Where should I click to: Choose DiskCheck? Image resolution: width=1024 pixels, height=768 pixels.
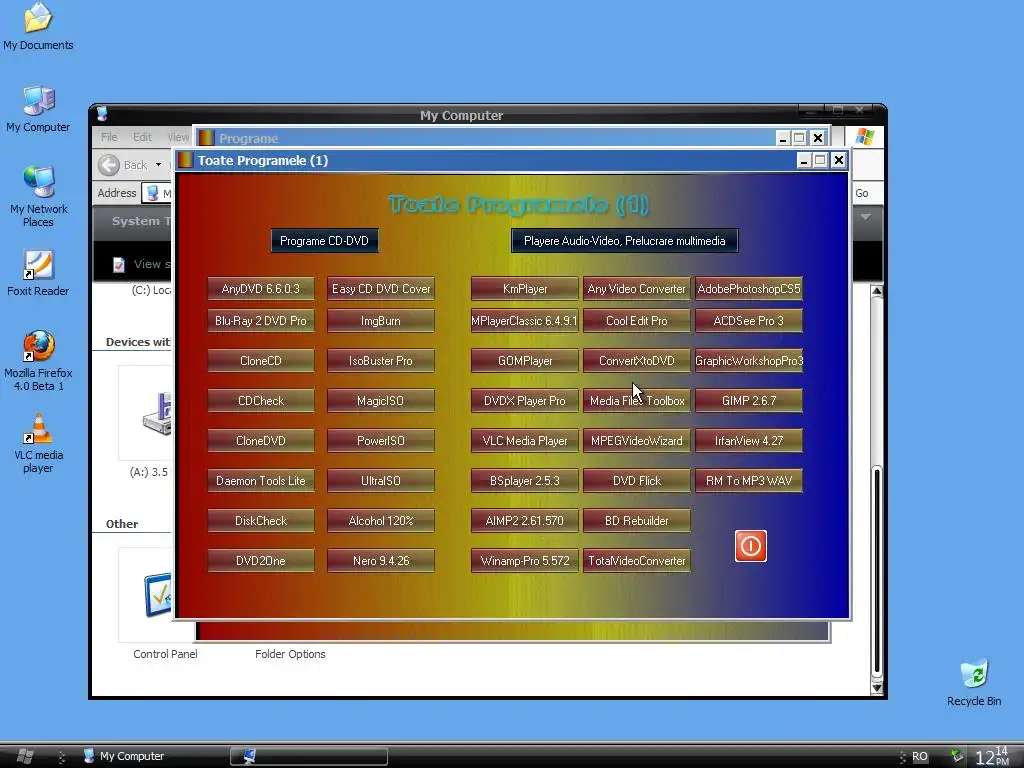tap(261, 520)
